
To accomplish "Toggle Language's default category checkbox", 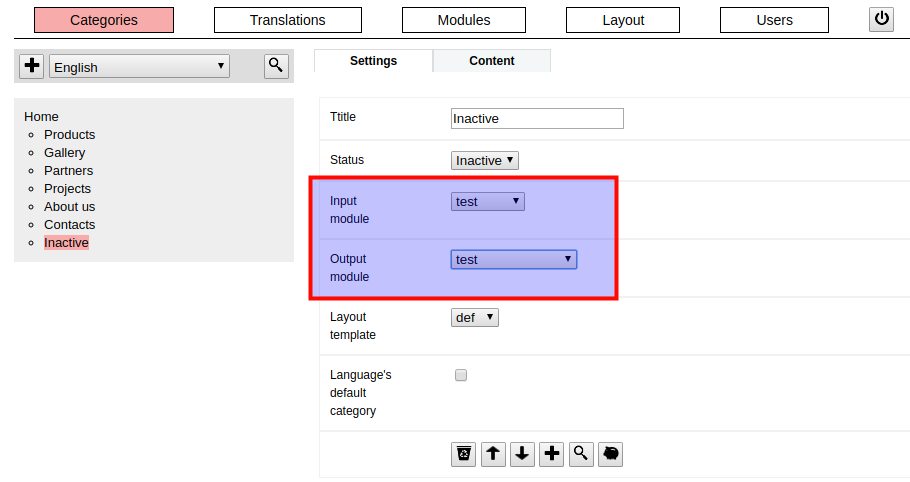I will point(461,375).
